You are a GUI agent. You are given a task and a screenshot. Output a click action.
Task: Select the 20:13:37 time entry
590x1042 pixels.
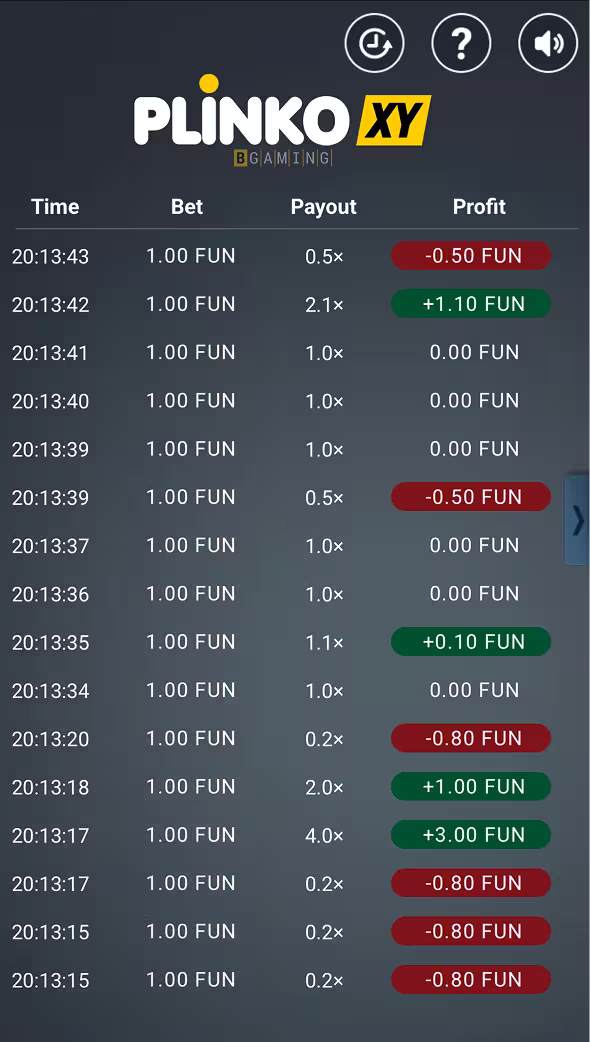pyautogui.click(x=50, y=546)
